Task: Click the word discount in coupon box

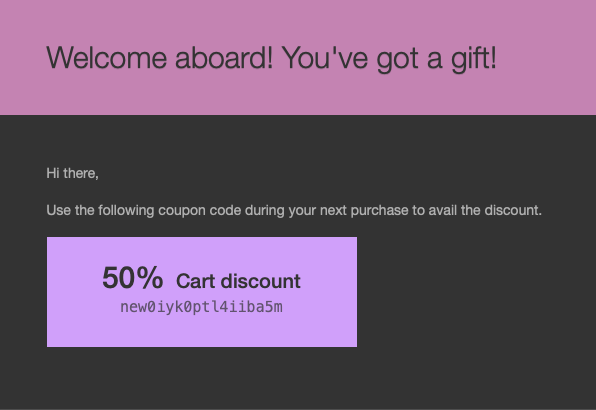Action: [261, 281]
